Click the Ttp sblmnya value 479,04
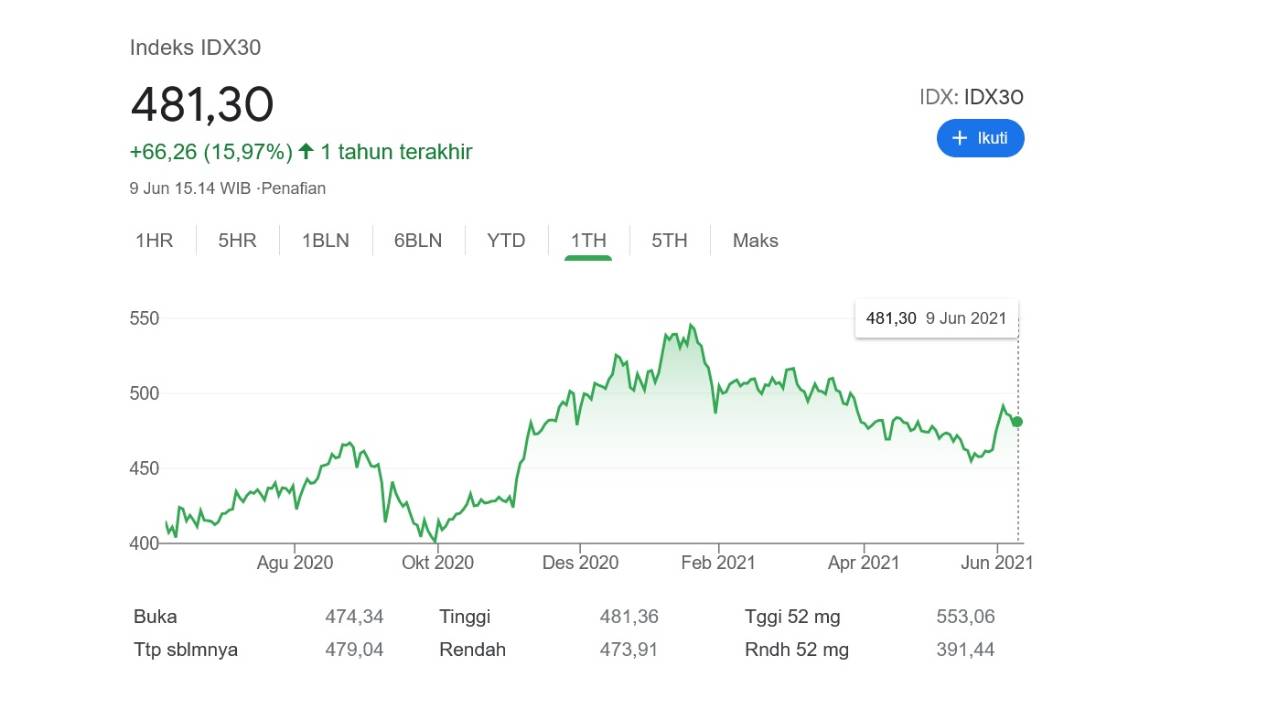Viewport: 1280px width, 720px height. [x=354, y=650]
